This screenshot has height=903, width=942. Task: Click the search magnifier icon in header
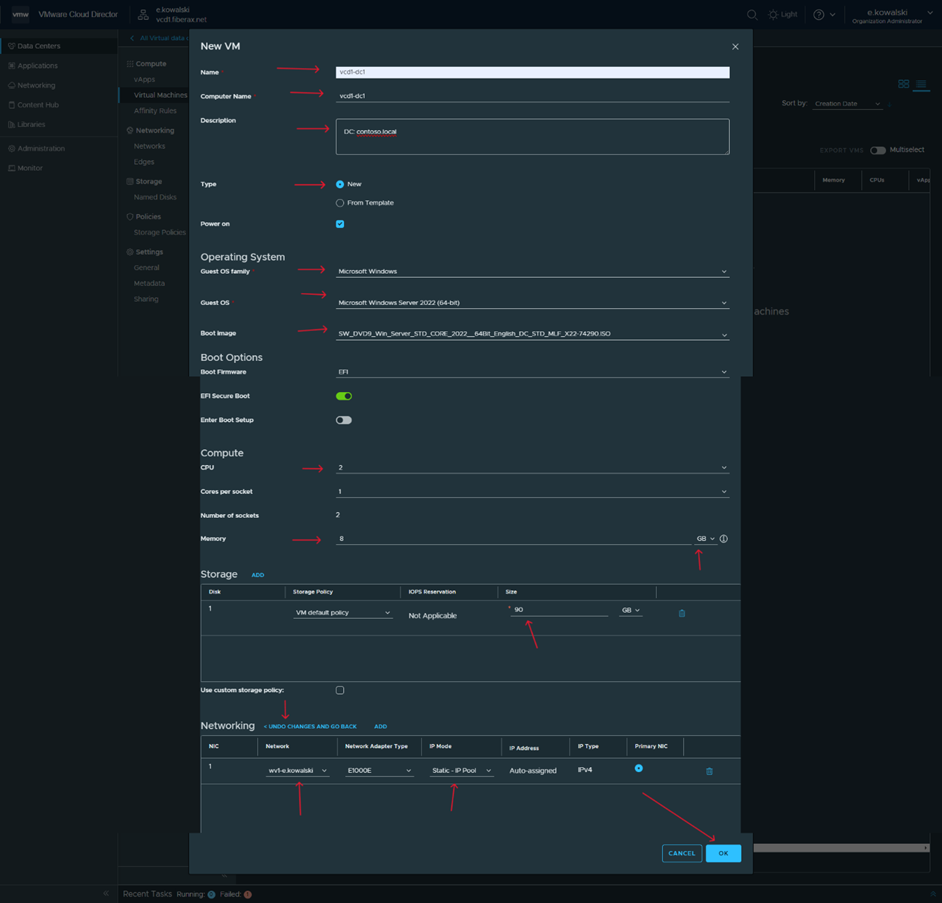coord(752,15)
